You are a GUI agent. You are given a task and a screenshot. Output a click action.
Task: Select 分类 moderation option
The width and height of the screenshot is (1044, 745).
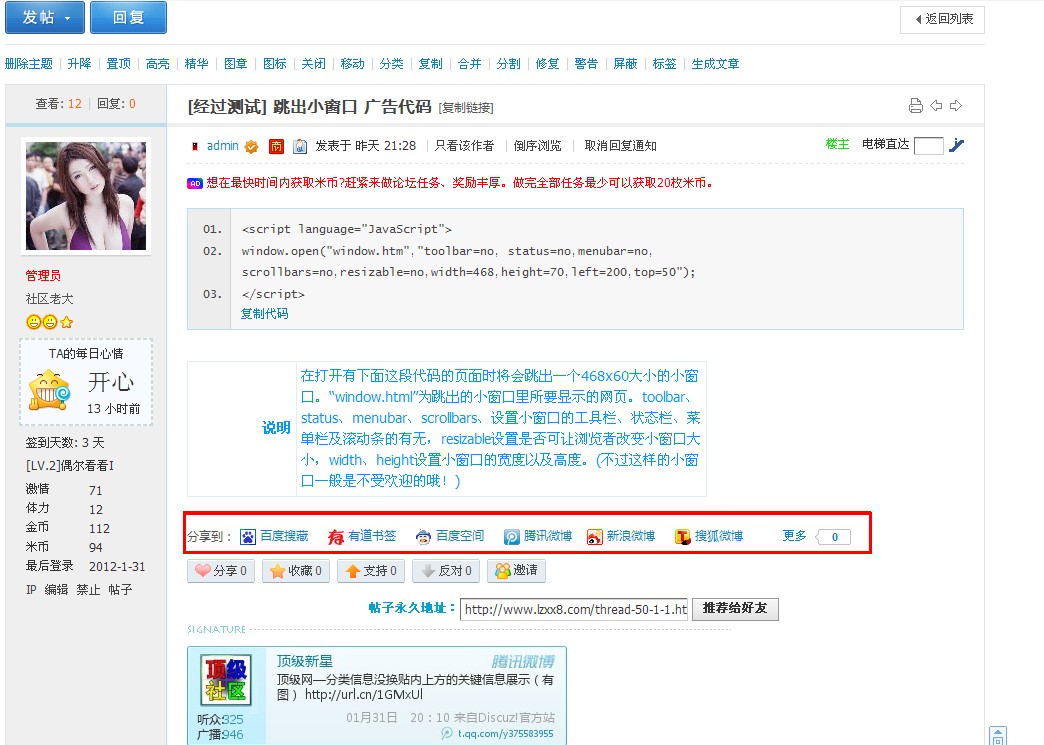(x=392, y=64)
